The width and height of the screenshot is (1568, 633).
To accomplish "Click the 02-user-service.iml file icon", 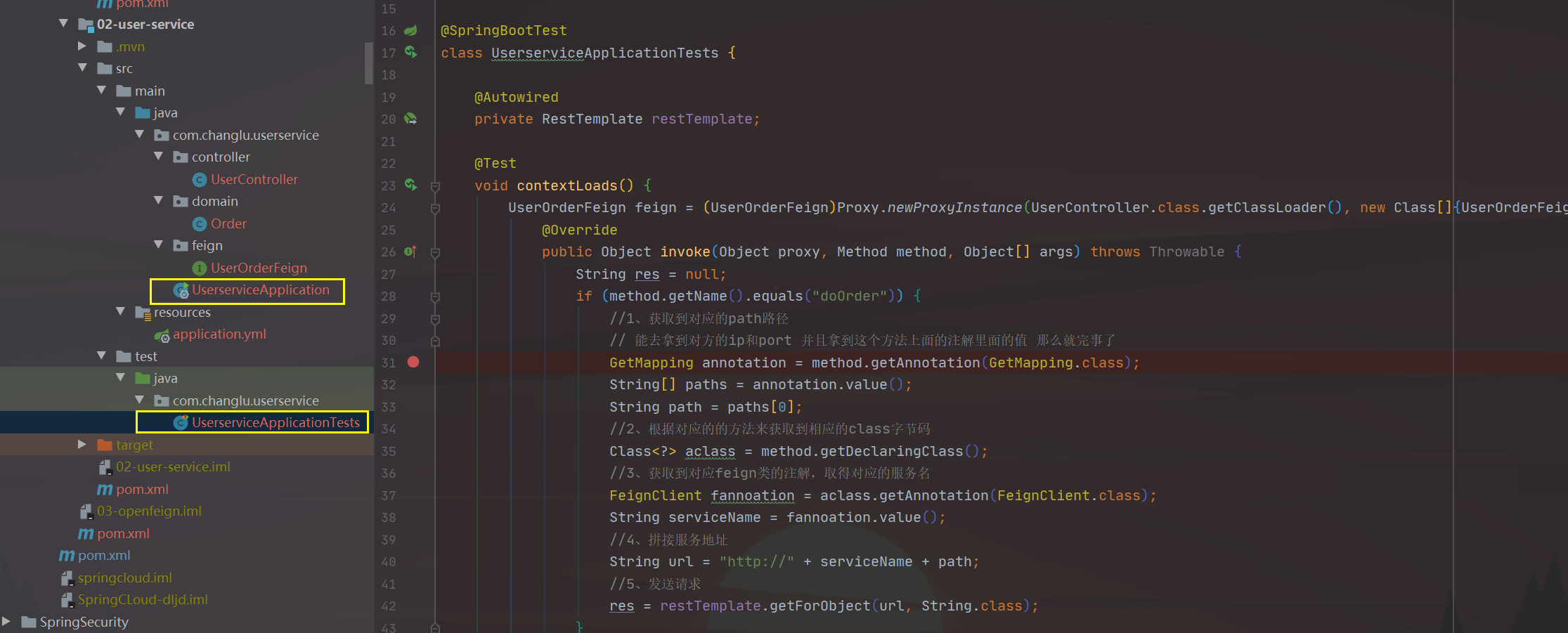I will point(105,467).
